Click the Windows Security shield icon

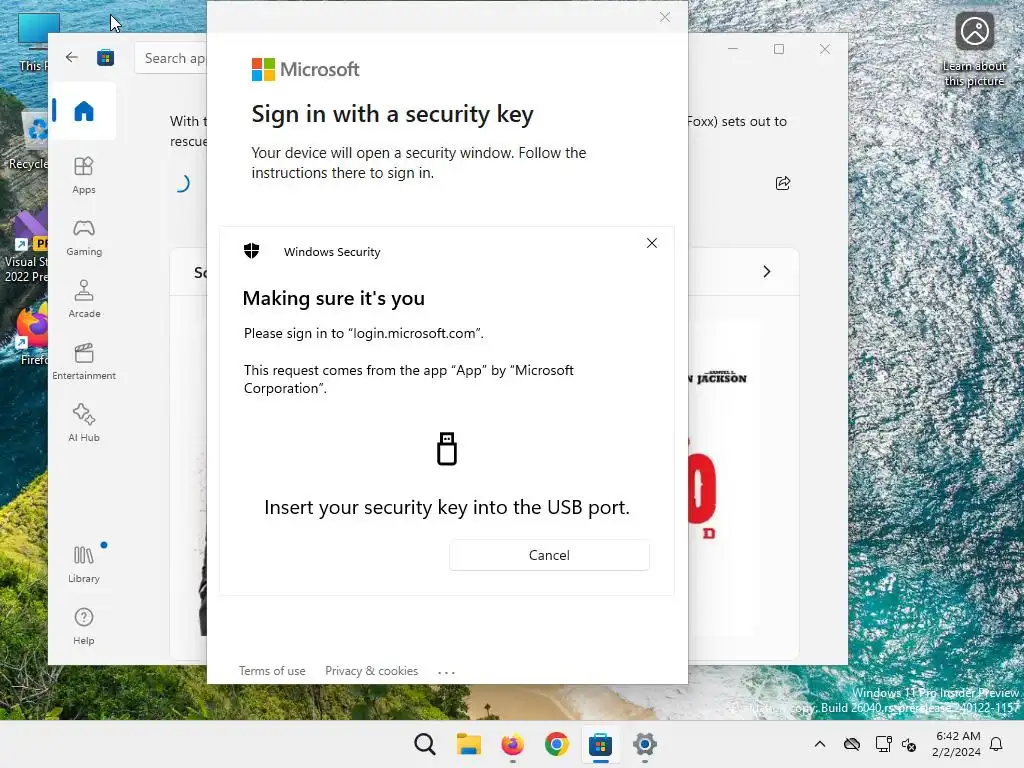click(x=251, y=251)
